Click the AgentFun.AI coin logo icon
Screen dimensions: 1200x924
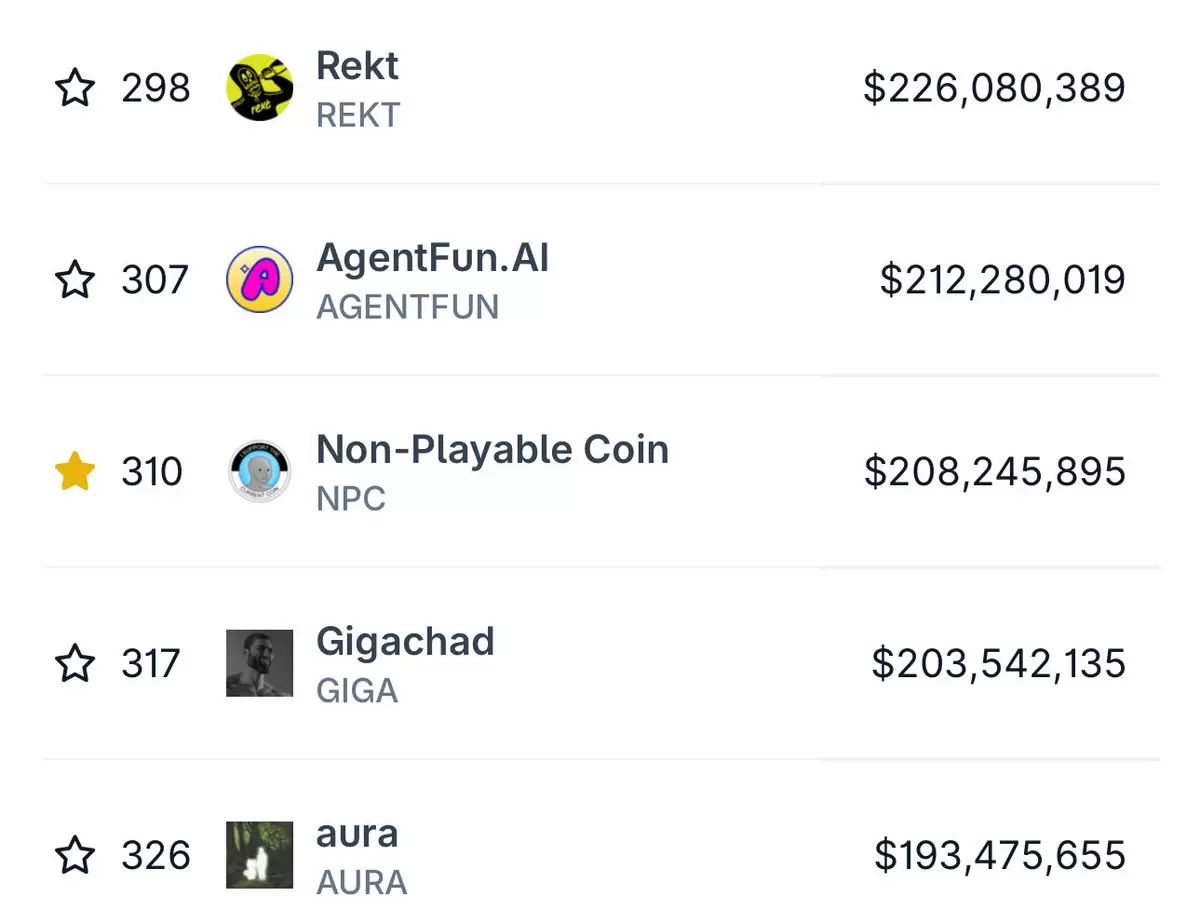click(x=260, y=280)
